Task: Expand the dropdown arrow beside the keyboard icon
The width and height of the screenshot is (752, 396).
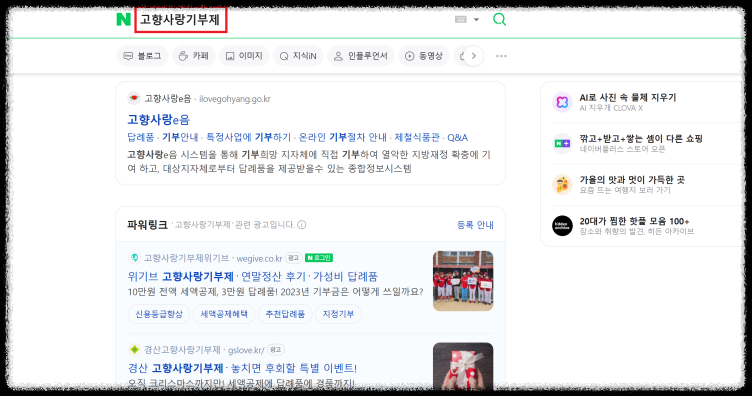Action: tap(476, 20)
